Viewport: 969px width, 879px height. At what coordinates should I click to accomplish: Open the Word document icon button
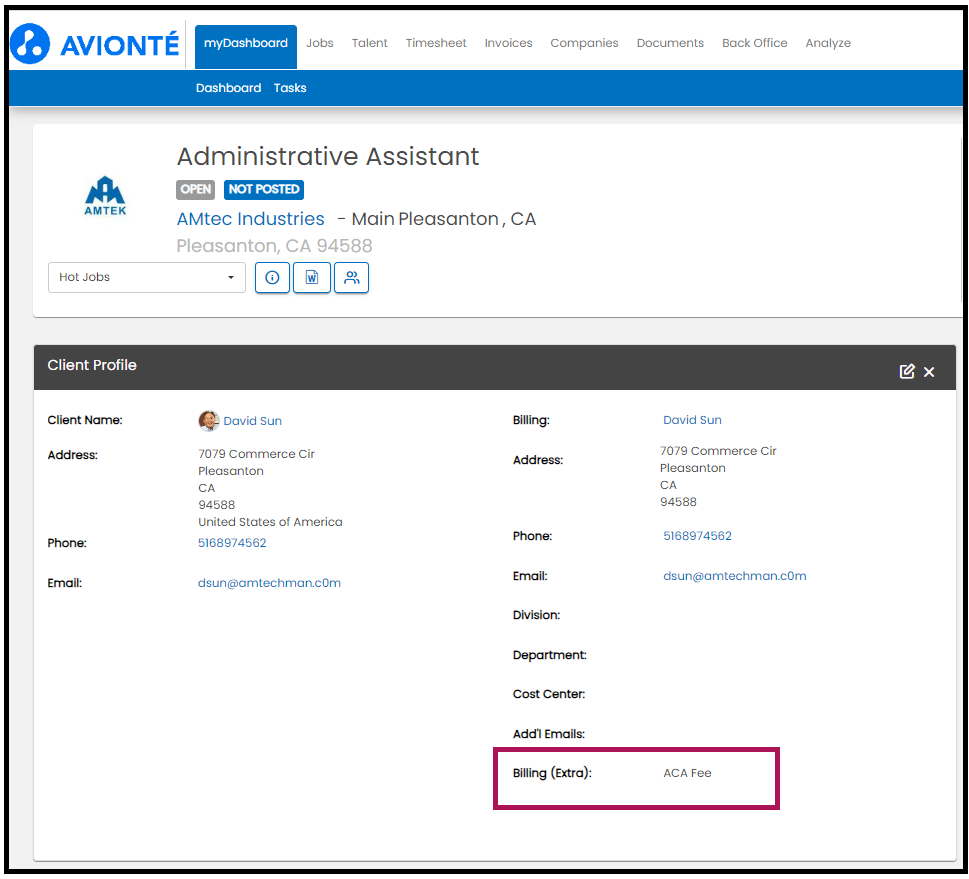click(x=311, y=278)
